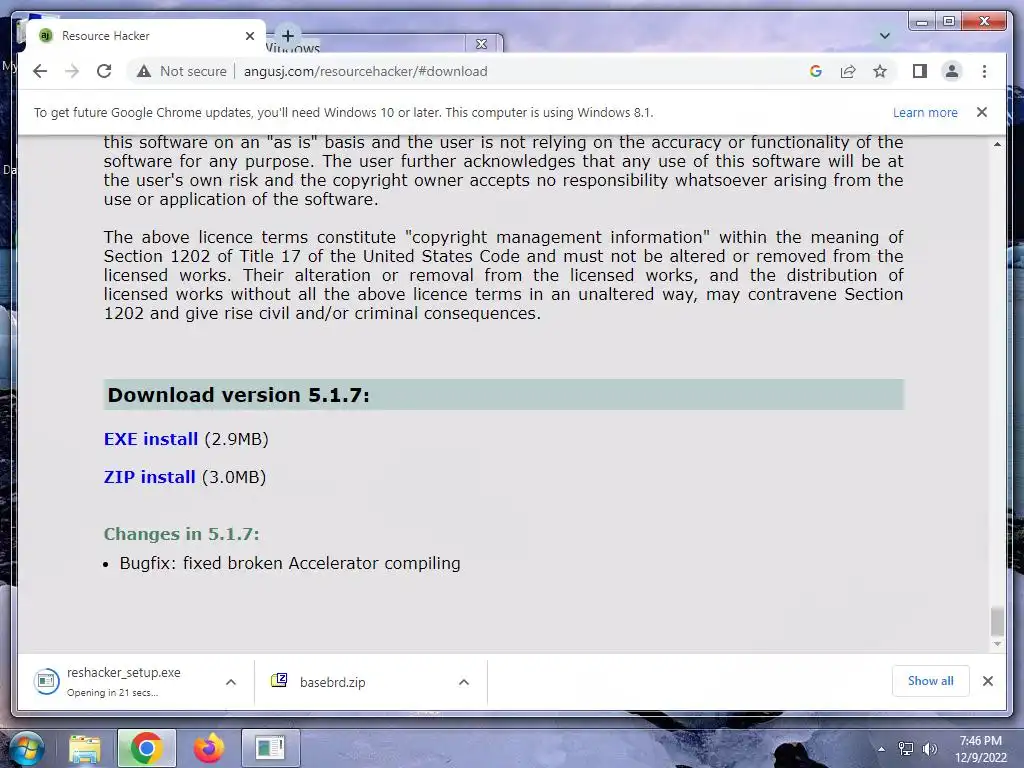Close the background window's tab
1024x768 pixels.
(x=481, y=44)
